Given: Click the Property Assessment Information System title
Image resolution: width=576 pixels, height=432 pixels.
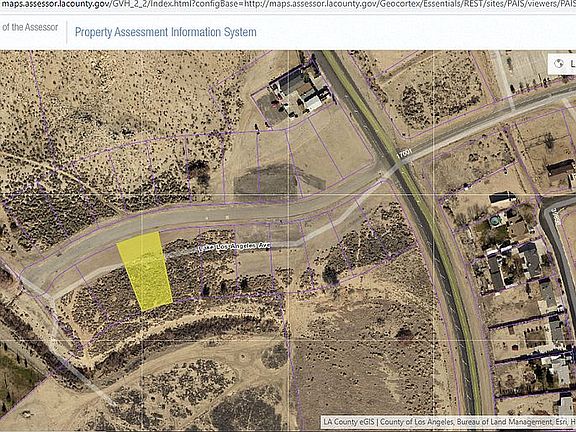Looking at the screenshot, I should coord(166,32).
